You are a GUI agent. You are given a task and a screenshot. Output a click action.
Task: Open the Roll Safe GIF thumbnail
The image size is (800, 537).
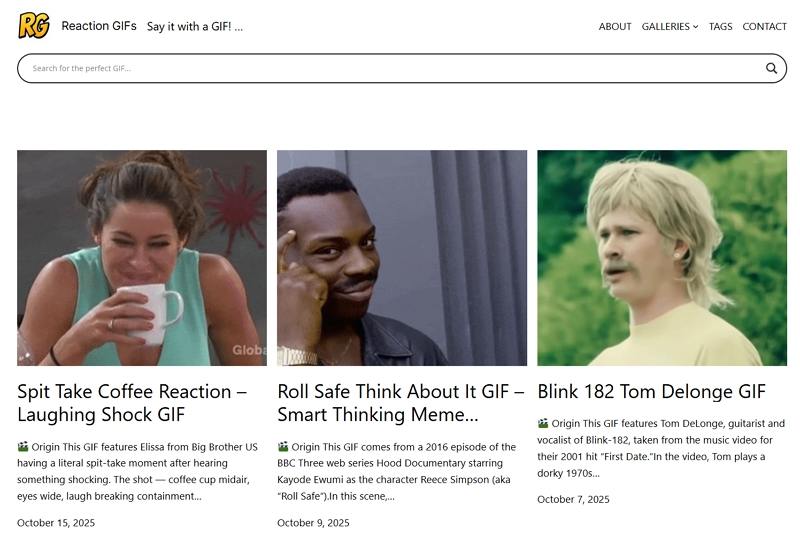[402, 258]
